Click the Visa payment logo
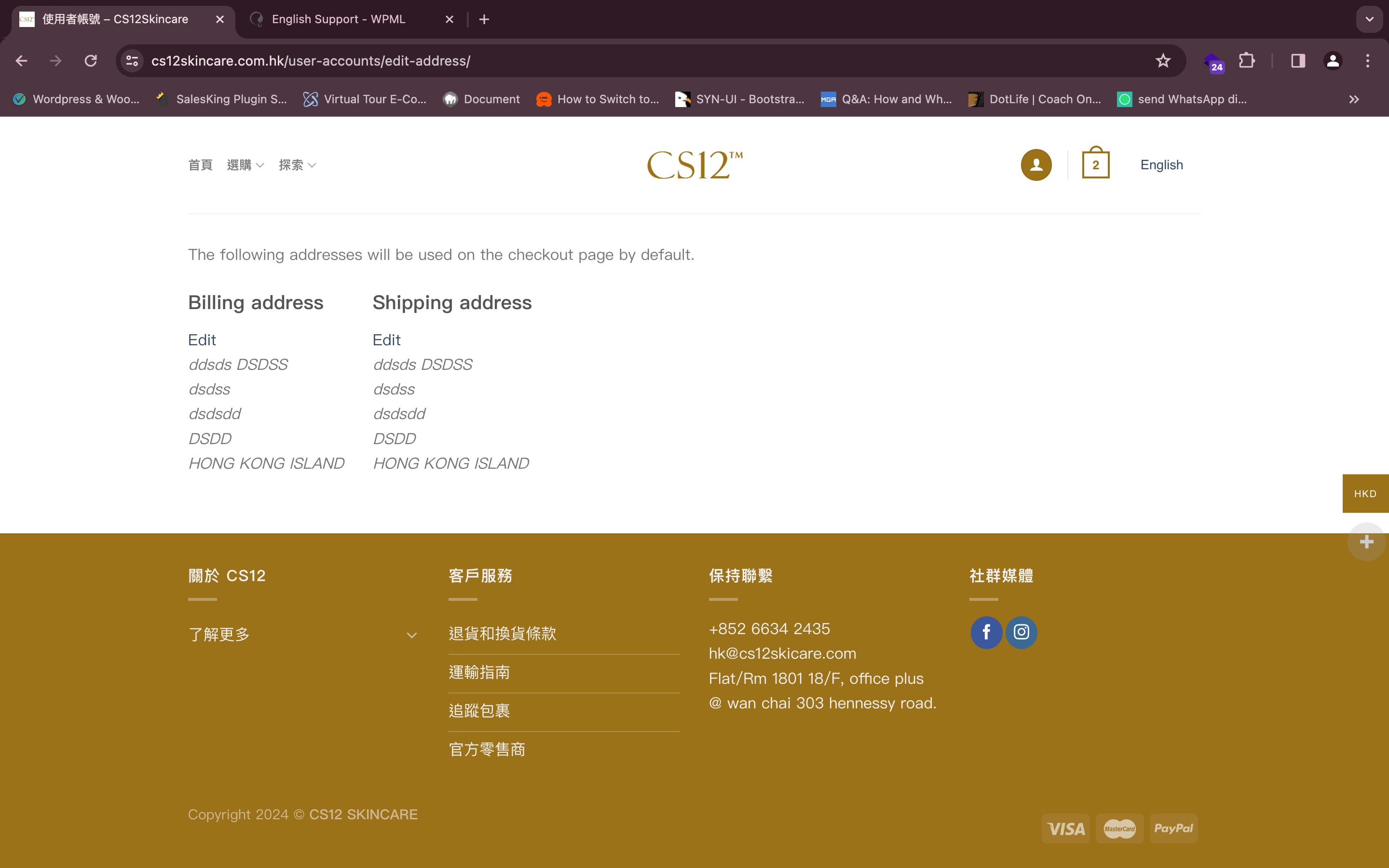Screen dimensions: 1389x868 click(1065, 828)
